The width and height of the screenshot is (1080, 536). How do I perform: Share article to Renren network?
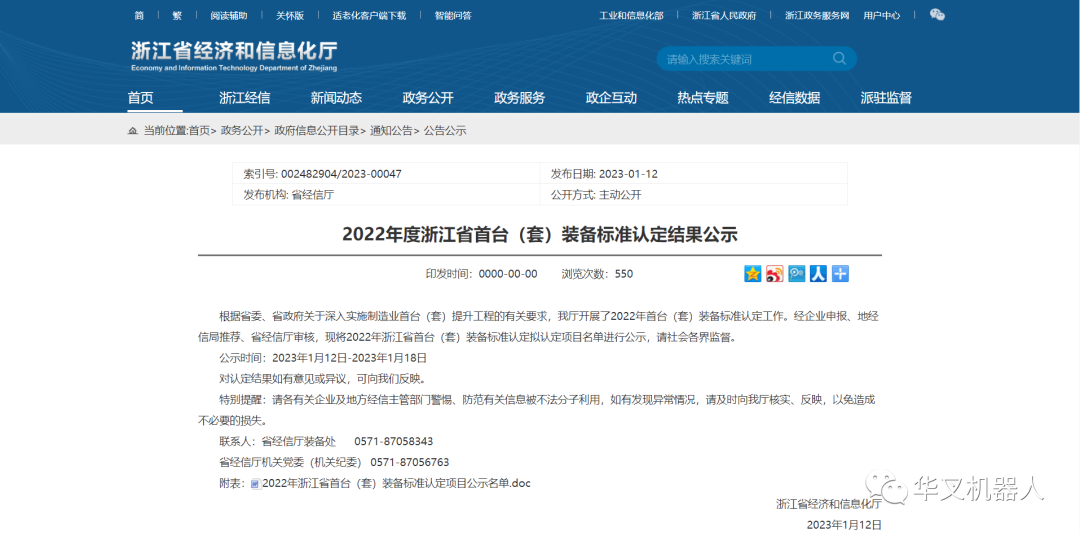pos(818,274)
